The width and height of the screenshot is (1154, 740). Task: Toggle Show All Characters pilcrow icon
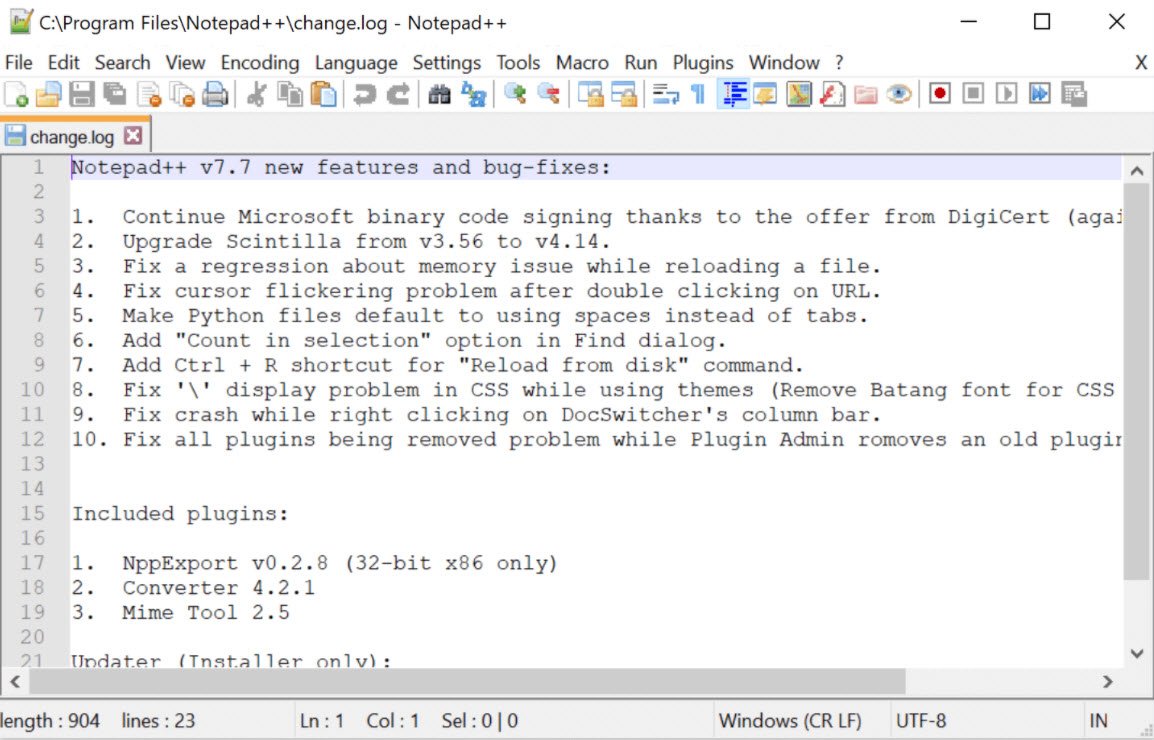pyautogui.click(x=698, y=94)
